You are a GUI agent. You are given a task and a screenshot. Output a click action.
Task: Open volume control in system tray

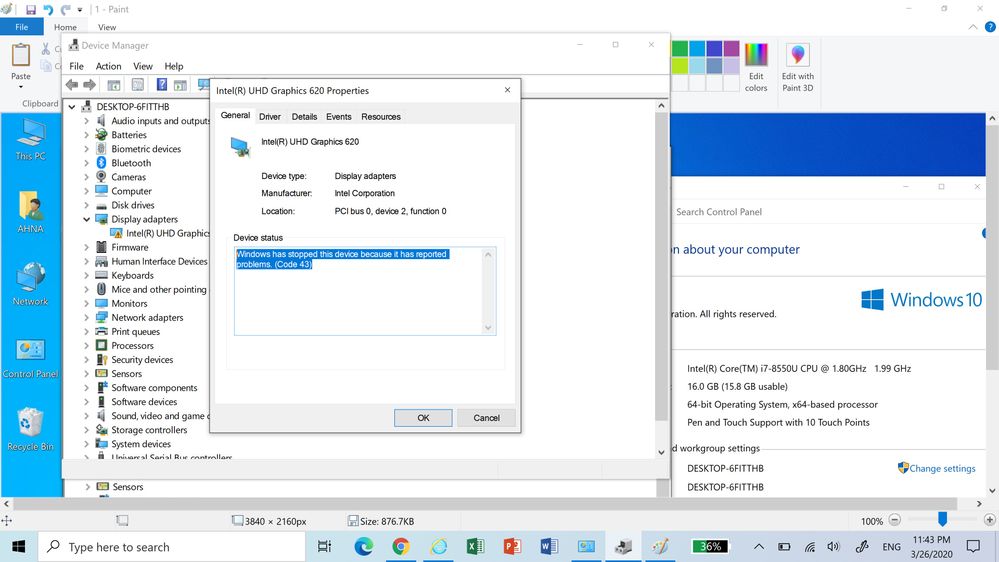[833, 547]
